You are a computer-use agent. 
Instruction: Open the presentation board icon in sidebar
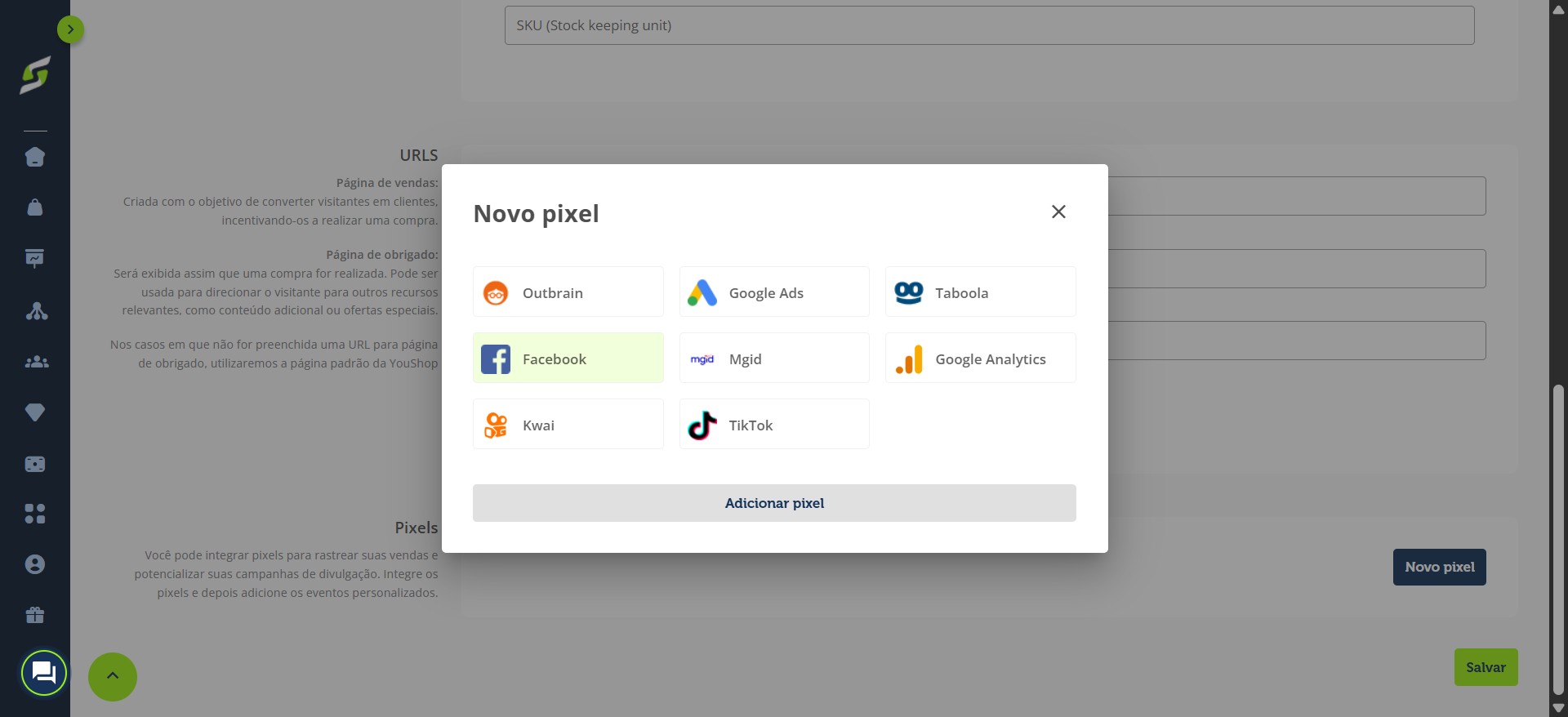(x=35, y=259)
